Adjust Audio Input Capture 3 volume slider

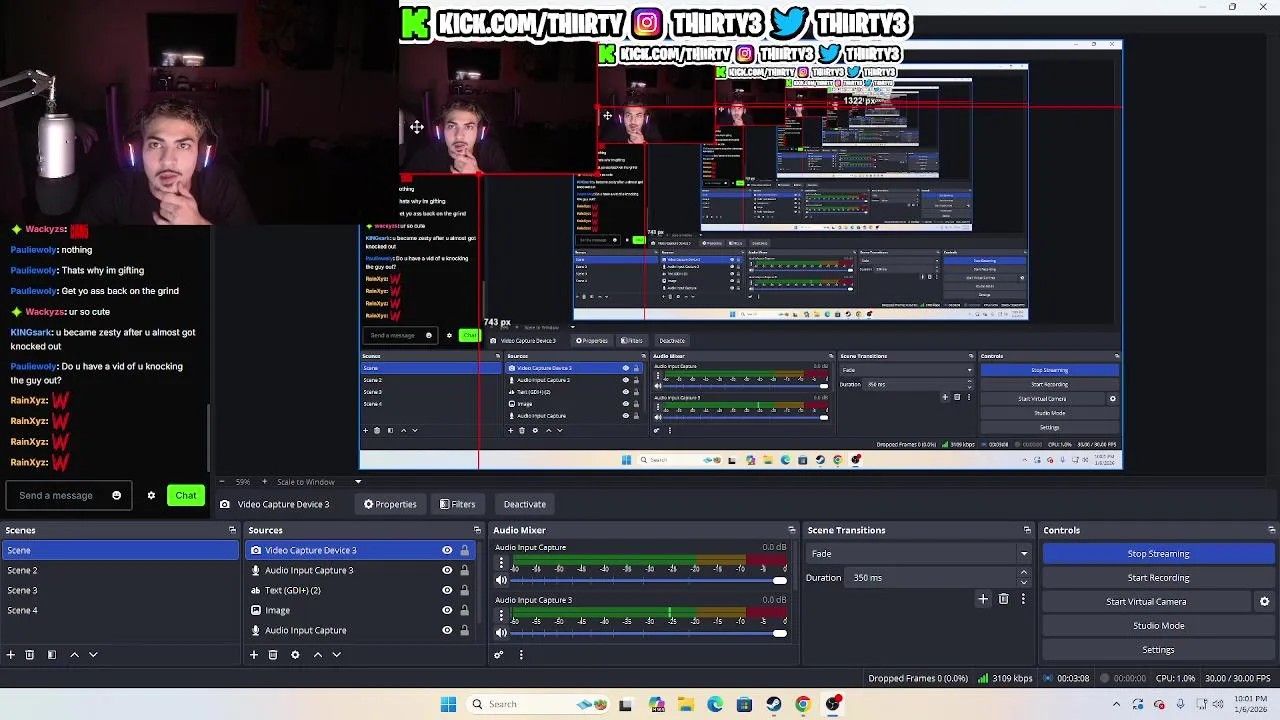[647, 632]
